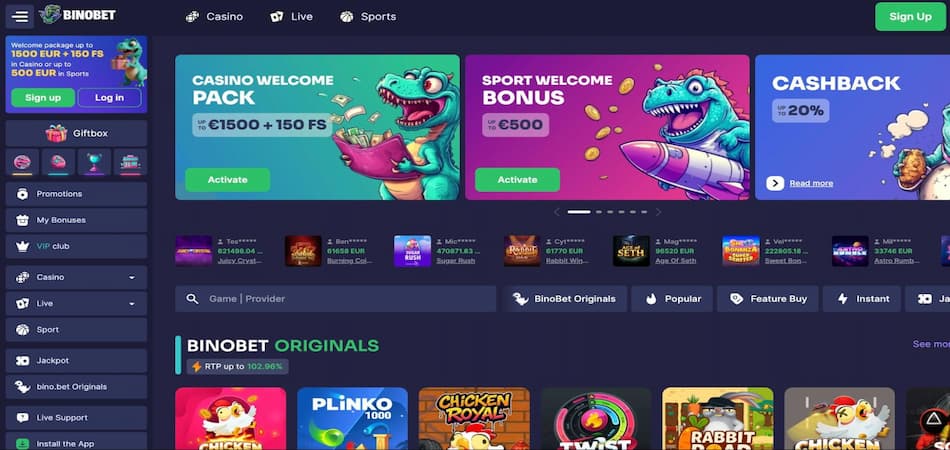950x450 pixels.
Task: Open the Live tab in top navigation
Action: coord(292,17)
